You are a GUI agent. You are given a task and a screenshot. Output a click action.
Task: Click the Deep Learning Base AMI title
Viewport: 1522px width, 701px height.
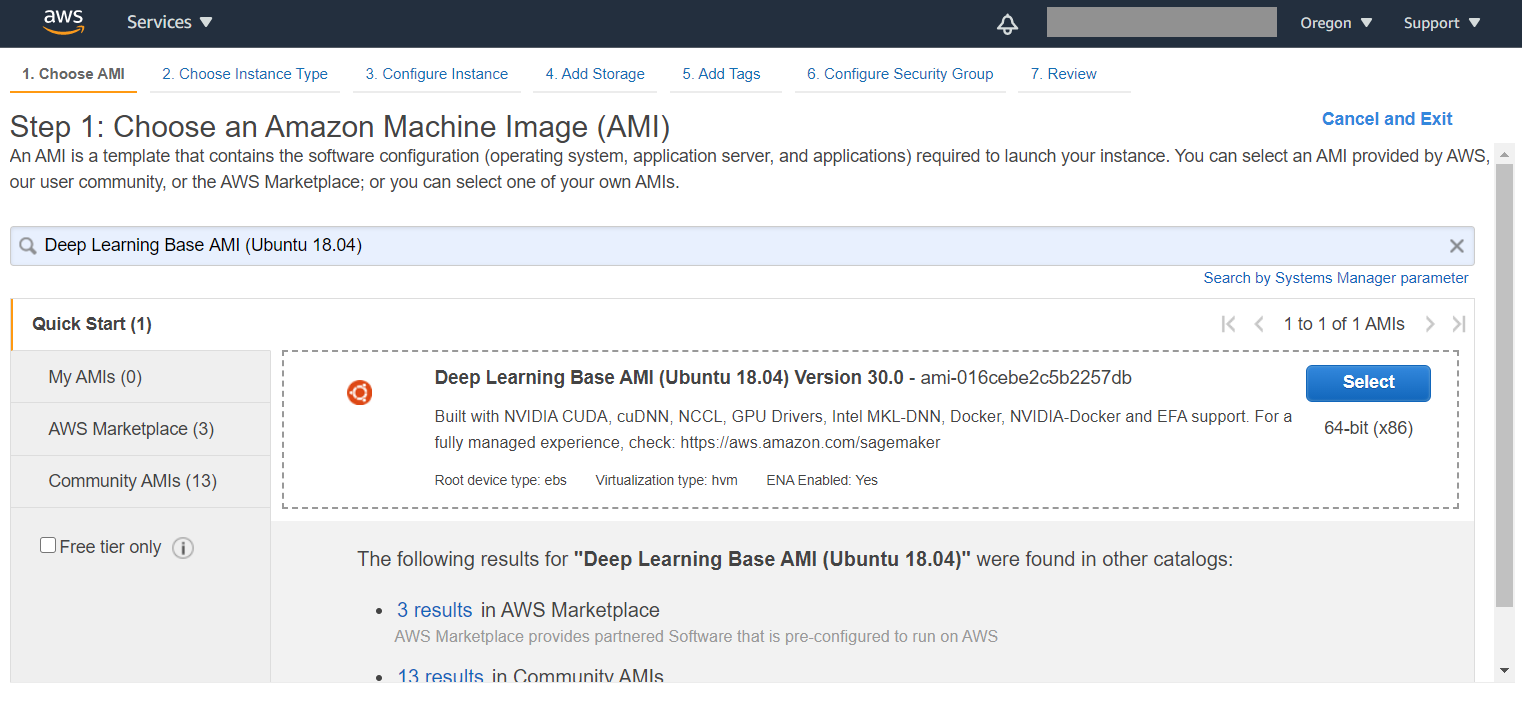(669, 378)
